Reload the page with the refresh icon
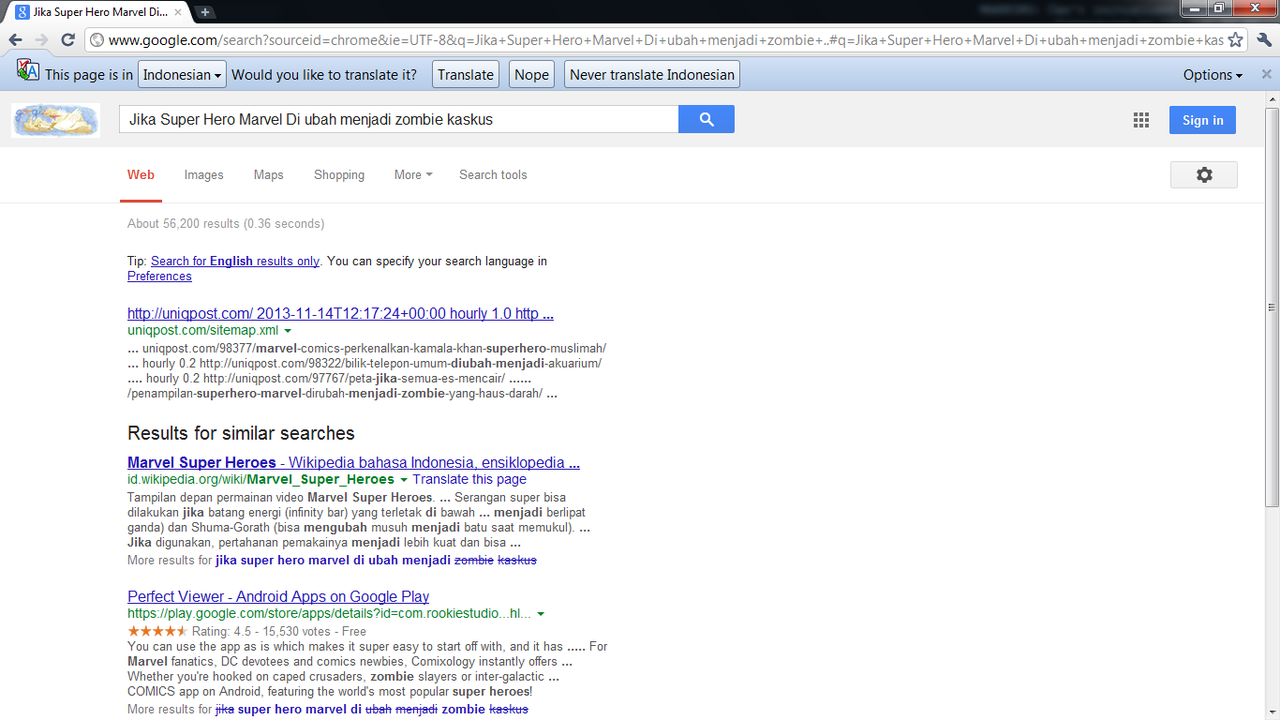1280x720 pixels. coord(68,40)
